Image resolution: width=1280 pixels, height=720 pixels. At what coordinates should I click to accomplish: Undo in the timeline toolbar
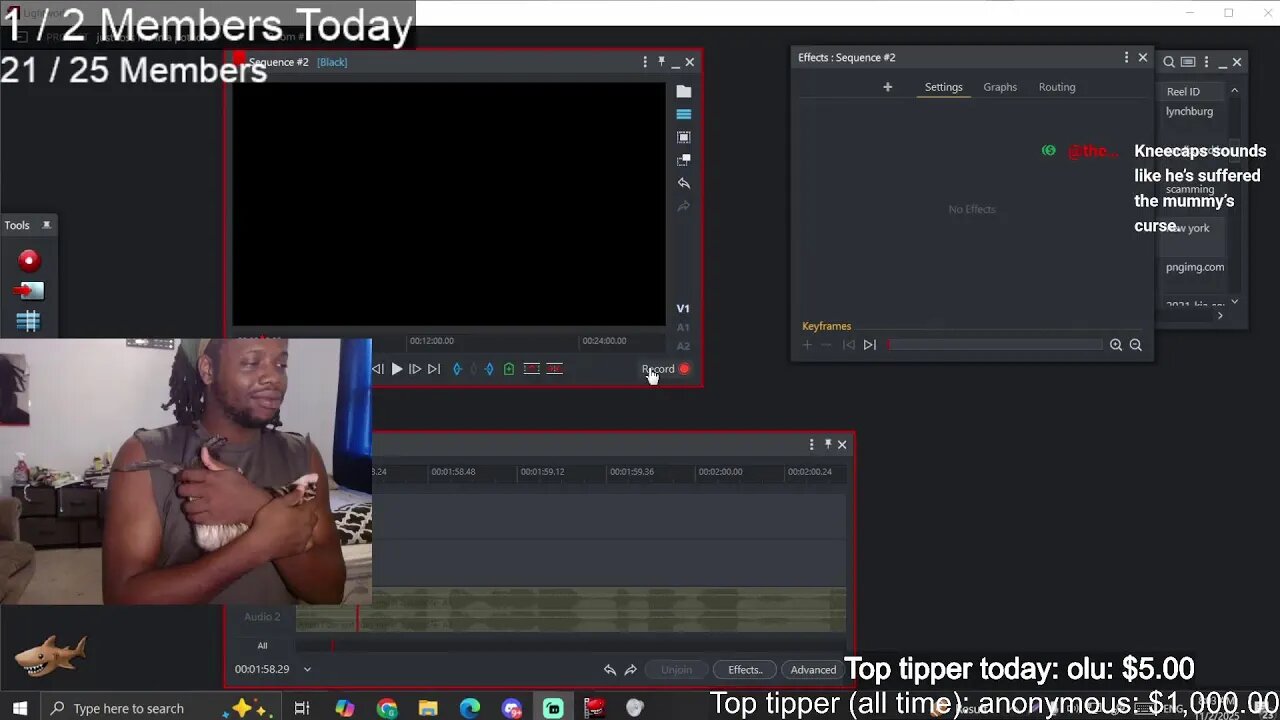point(610,670)
